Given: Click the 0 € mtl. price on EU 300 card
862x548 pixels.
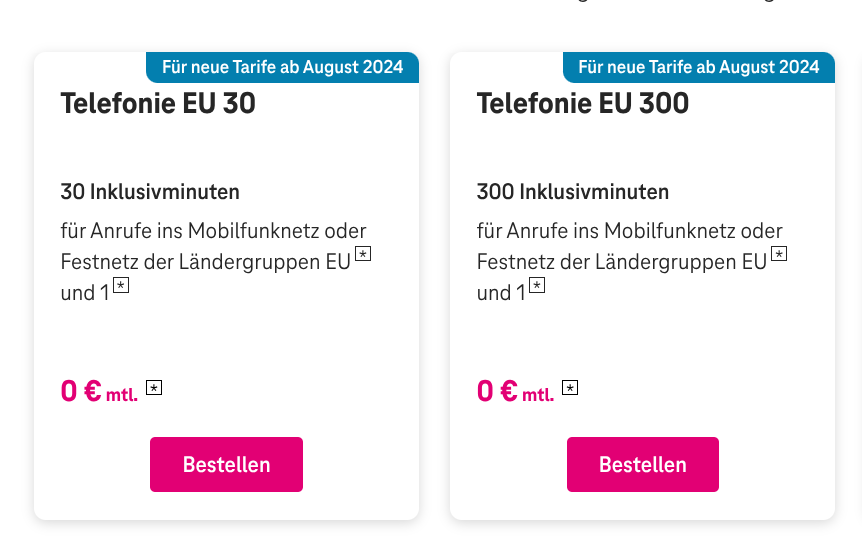Looking at the screenshot, I should (x=515, y=391).
